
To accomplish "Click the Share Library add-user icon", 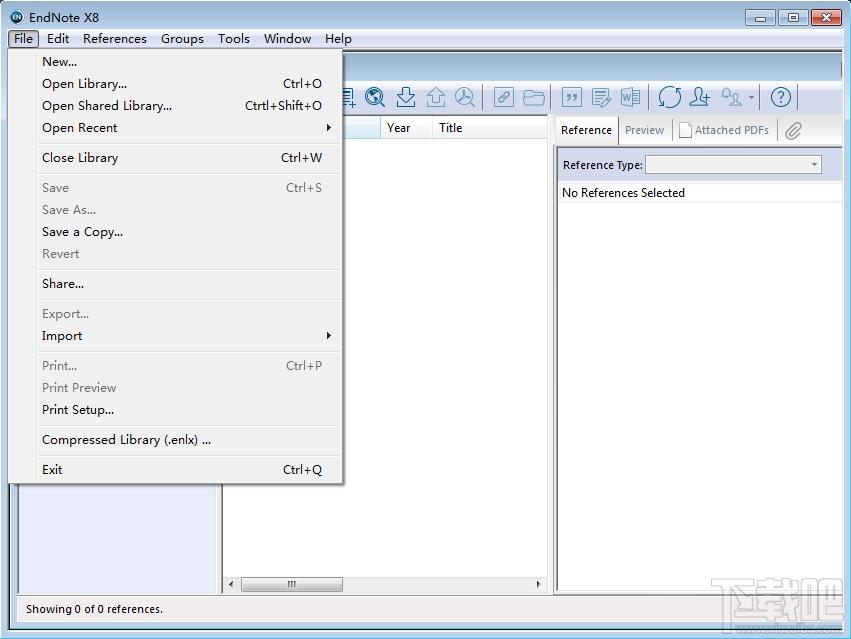I will point(700,97).
